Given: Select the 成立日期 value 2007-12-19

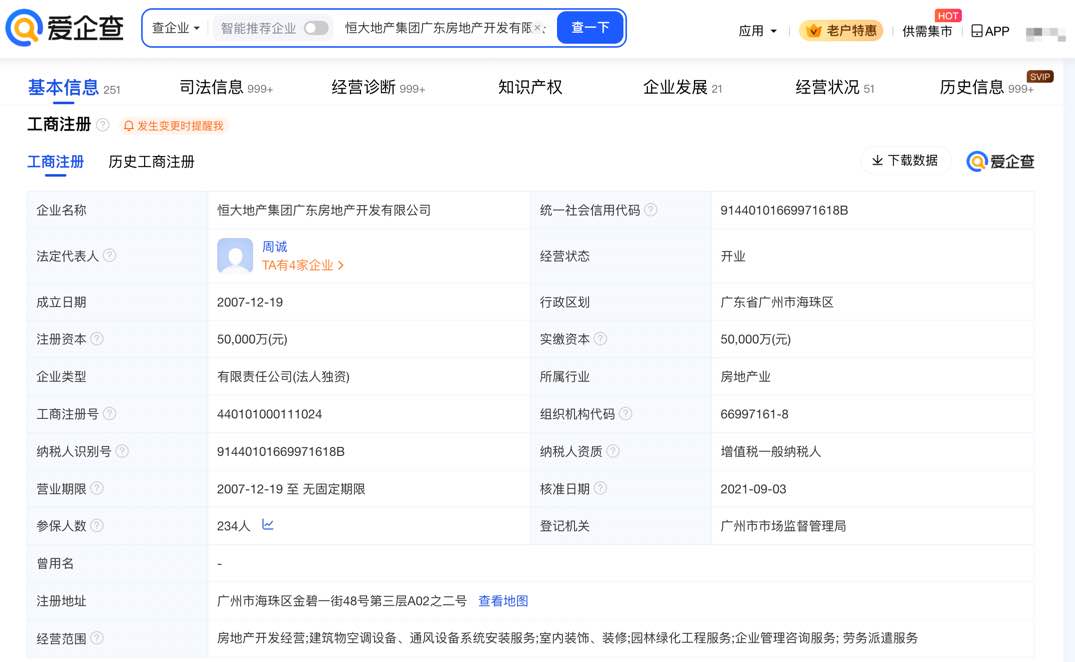Looking at the screenshot, I should (x=250, y=302).
